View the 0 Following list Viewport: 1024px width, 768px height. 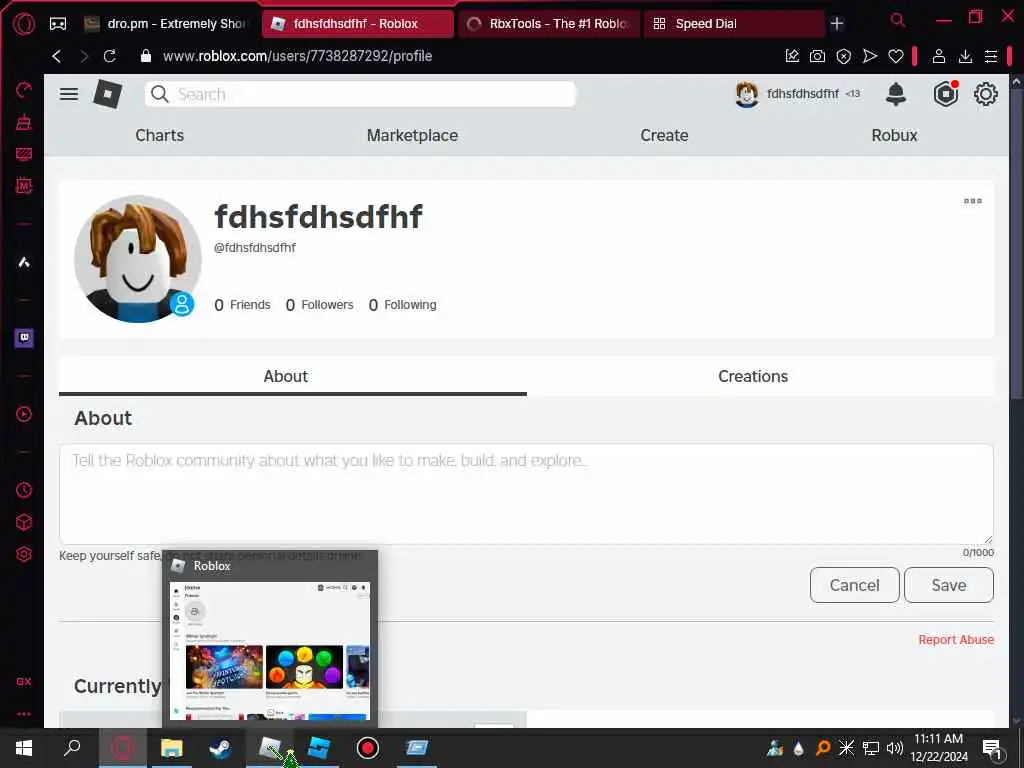(402, 305)
